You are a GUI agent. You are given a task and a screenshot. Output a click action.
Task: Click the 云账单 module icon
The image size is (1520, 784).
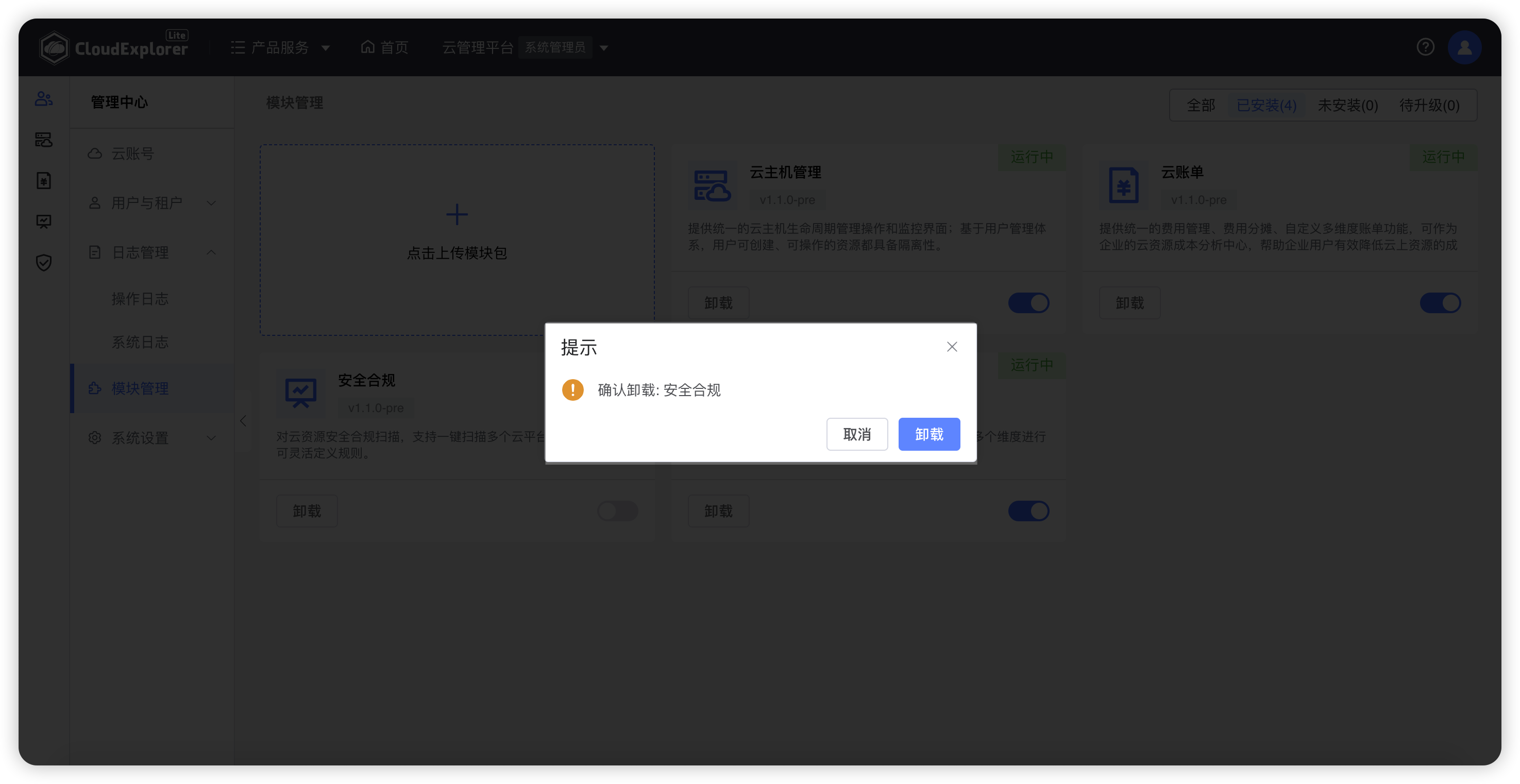pyautogui.click(x=1123, y=186)
